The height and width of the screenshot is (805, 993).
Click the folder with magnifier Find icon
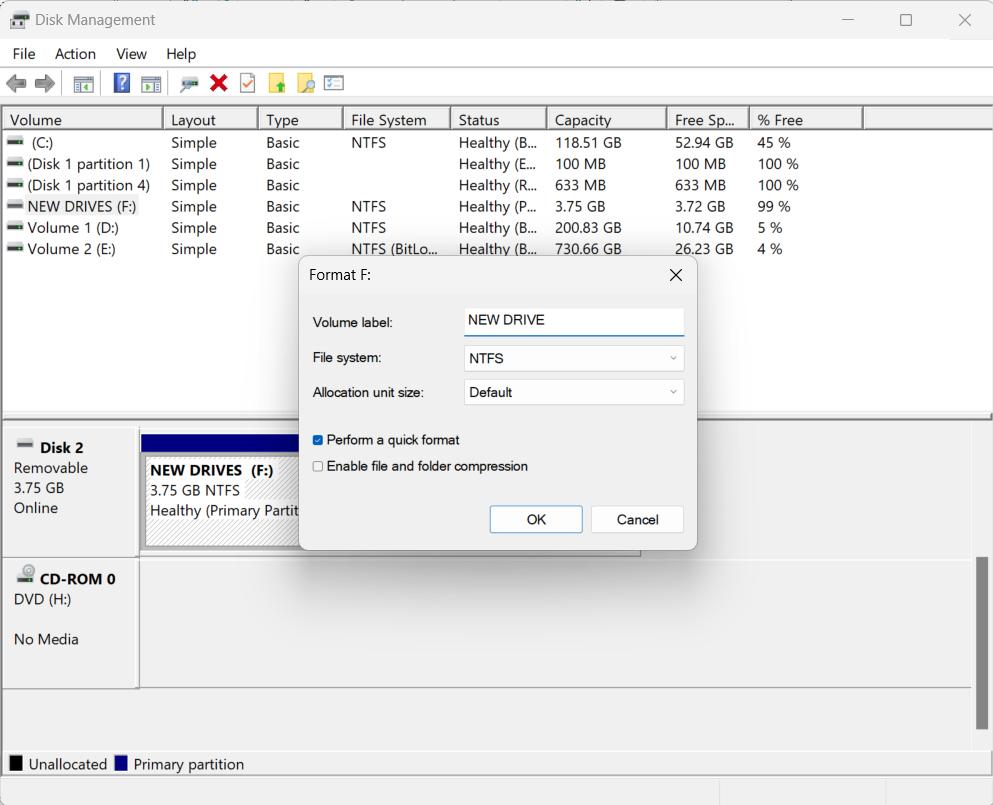click(305, 83)
